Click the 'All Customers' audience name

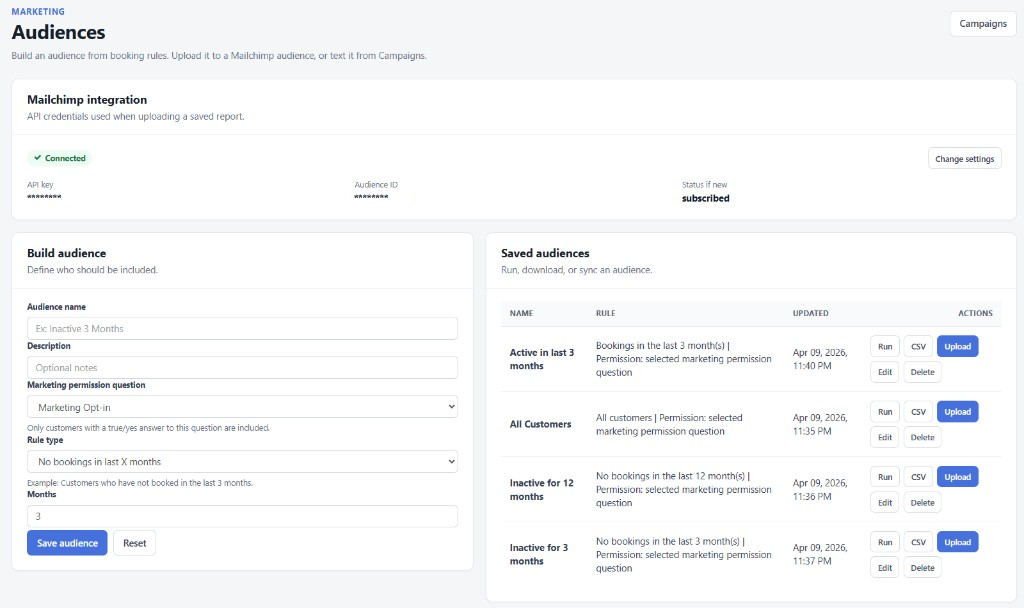coord(540,424)
